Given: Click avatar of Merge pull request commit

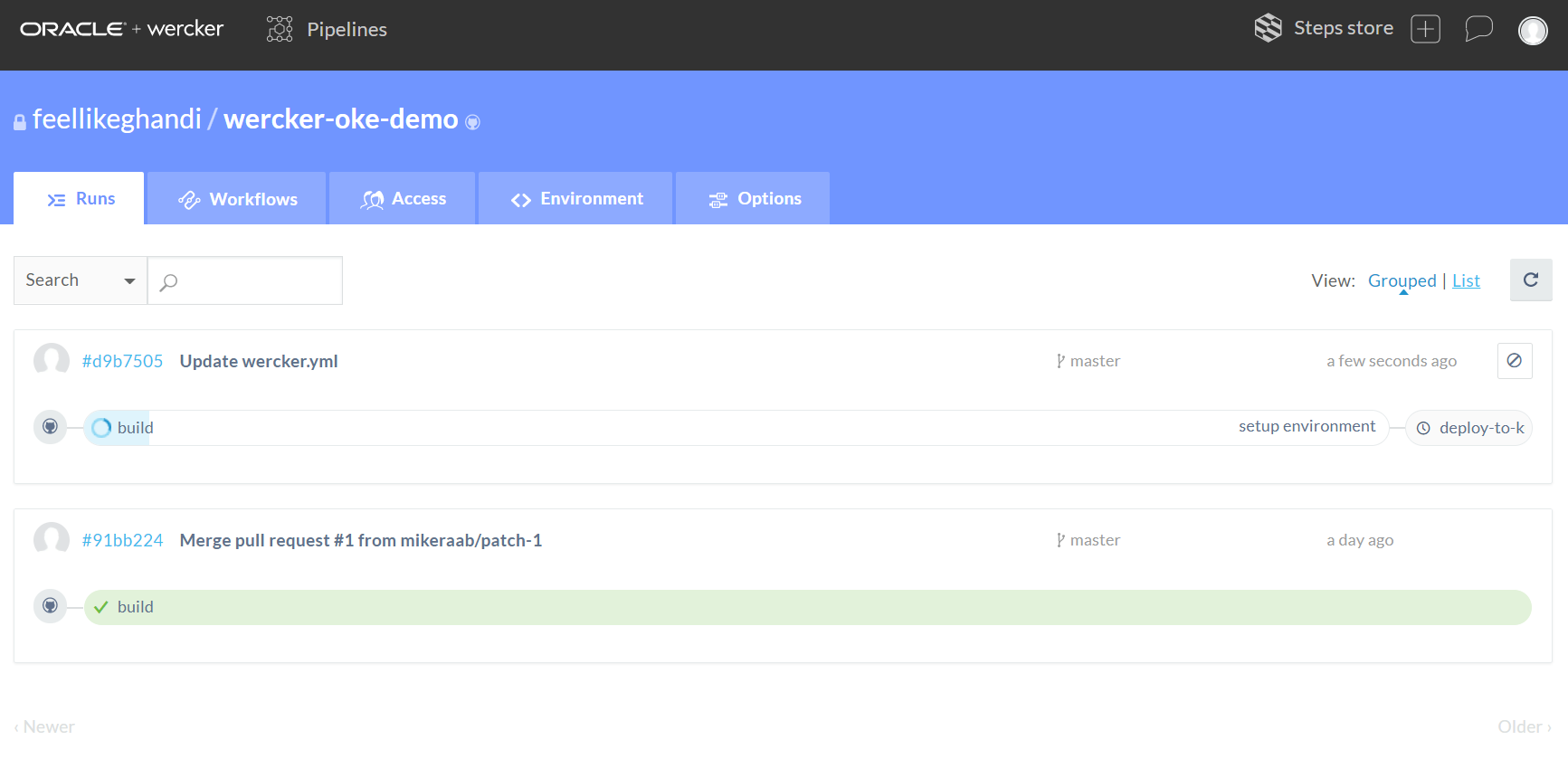Looking at the screenshot, I should tap(52, 539).
